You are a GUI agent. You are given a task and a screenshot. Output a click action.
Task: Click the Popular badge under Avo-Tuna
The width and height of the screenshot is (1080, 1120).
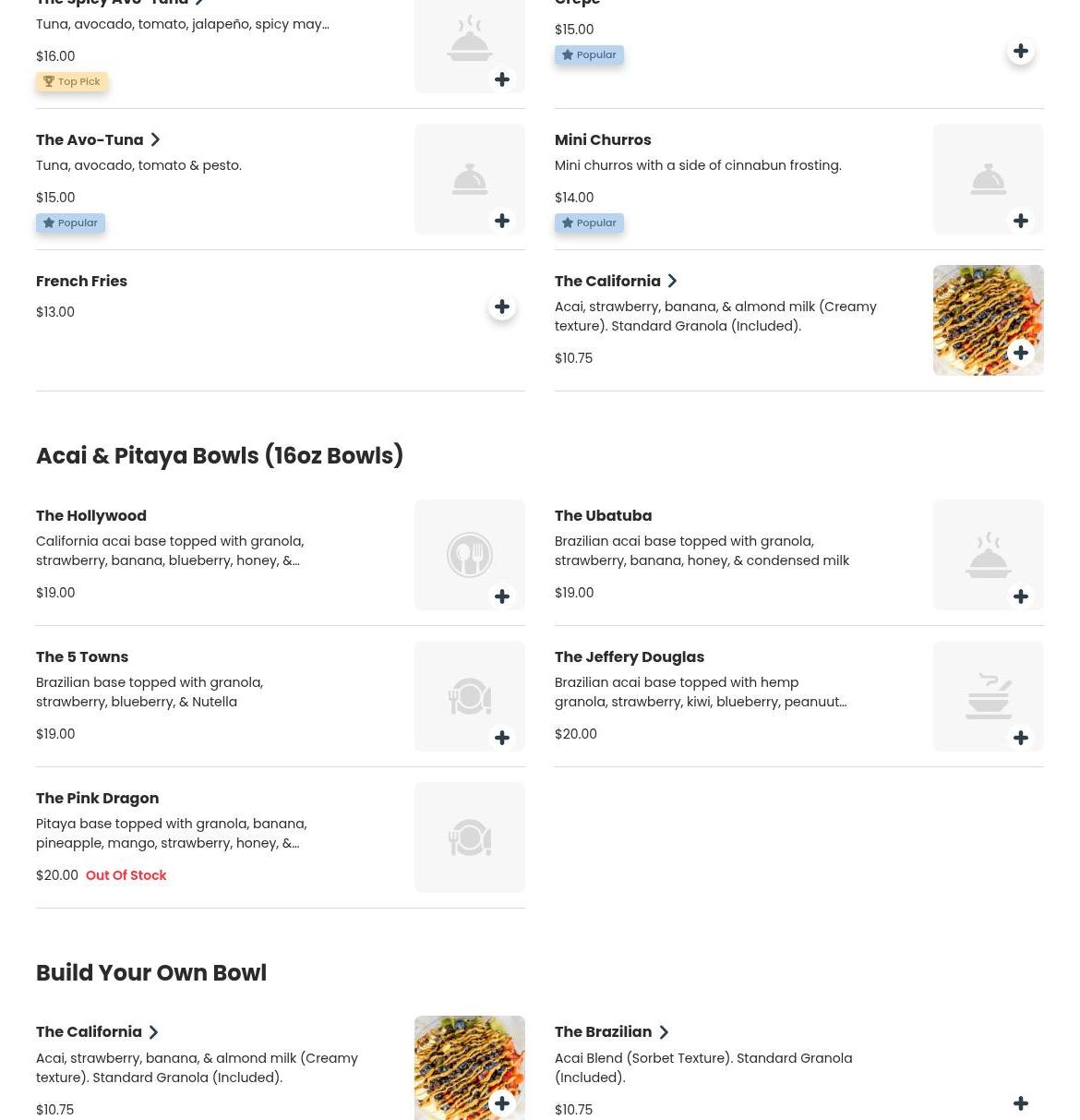70,223
